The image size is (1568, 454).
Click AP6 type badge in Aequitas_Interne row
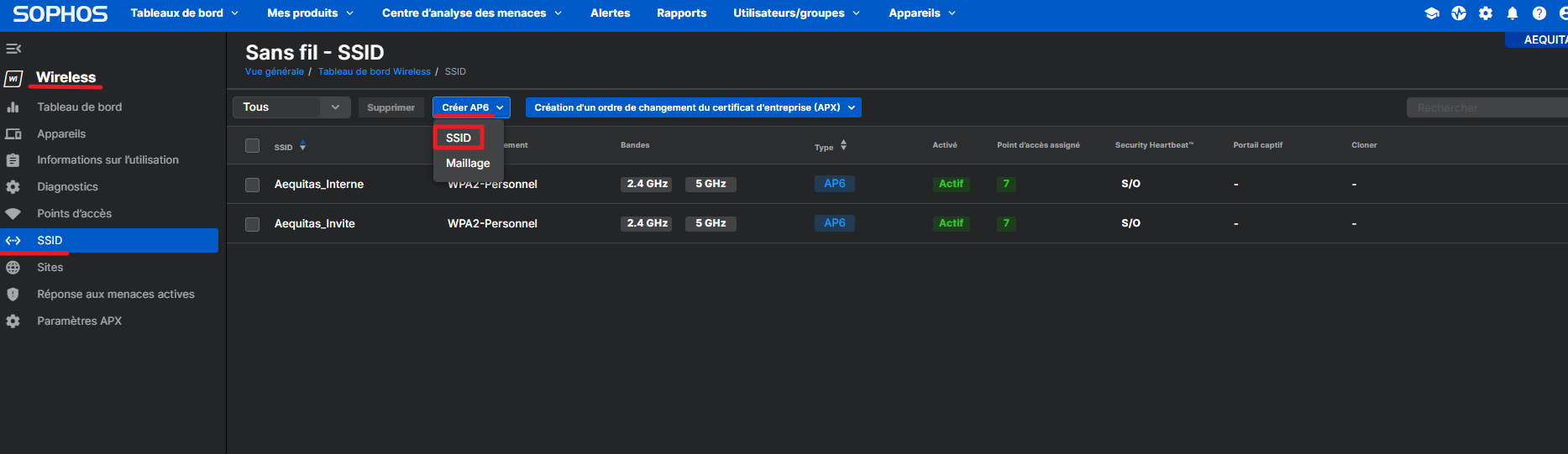click(x=835, y=184)
